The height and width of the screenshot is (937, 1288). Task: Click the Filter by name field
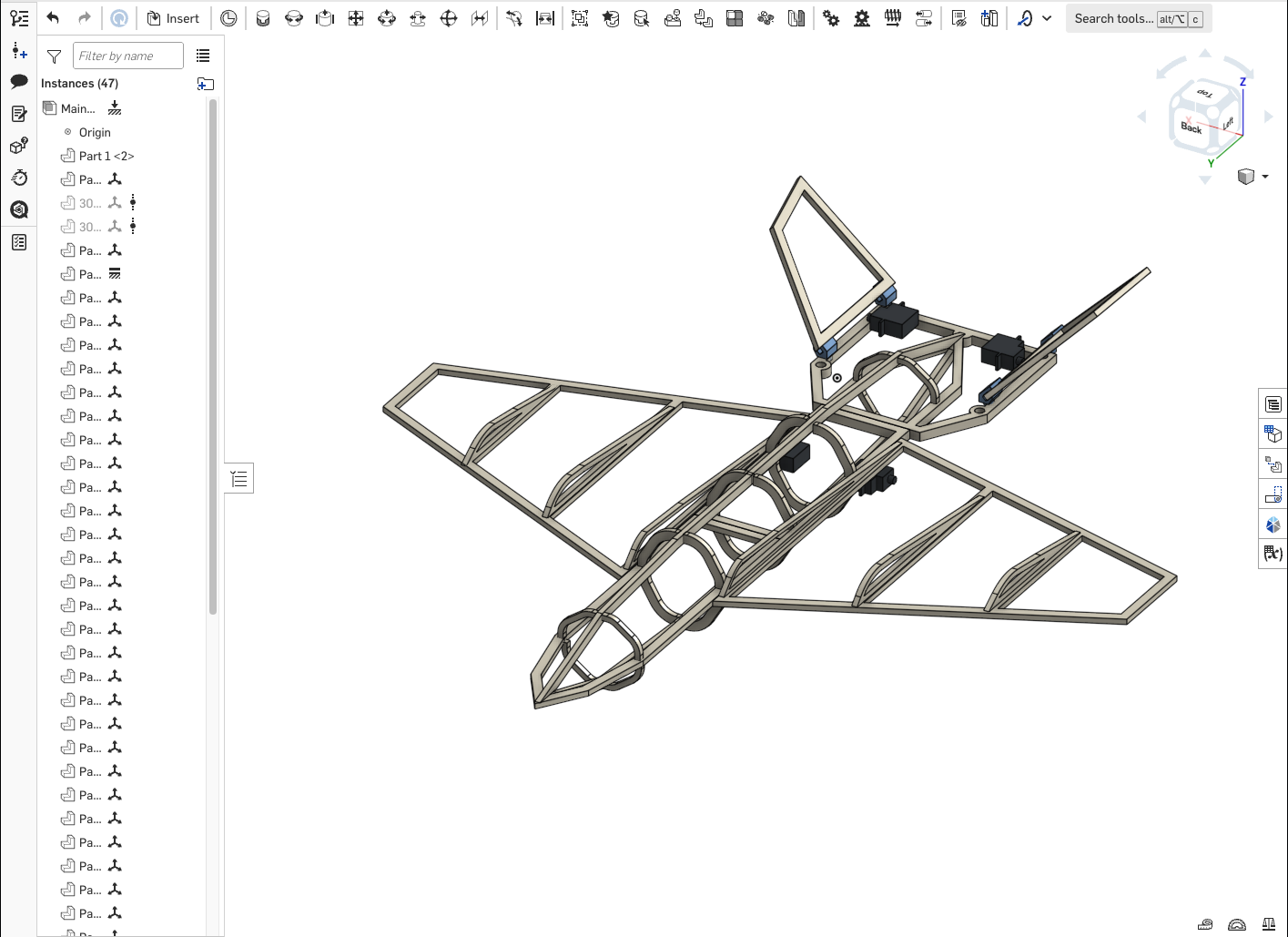[x=128, y=56]
